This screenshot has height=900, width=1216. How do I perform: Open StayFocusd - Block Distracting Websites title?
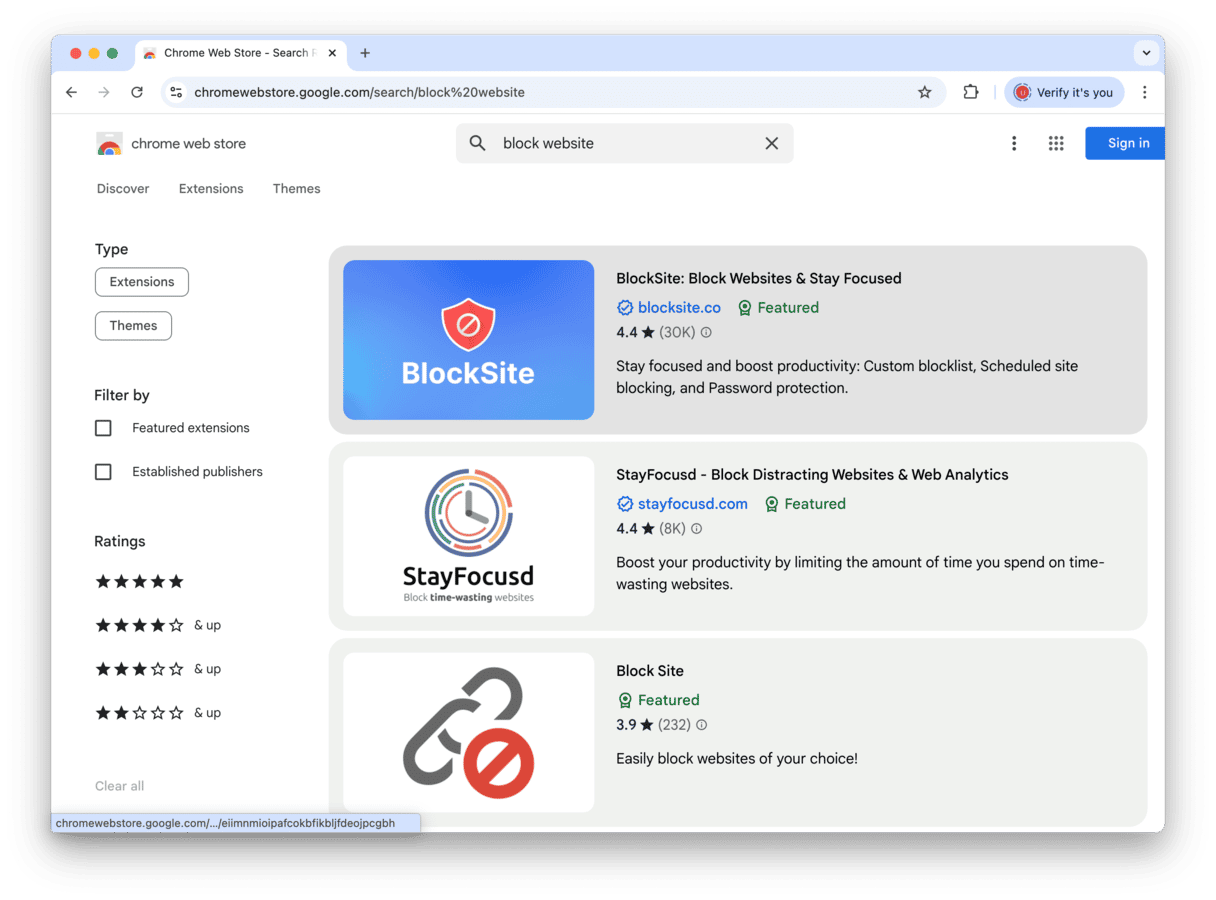point(812,474)
